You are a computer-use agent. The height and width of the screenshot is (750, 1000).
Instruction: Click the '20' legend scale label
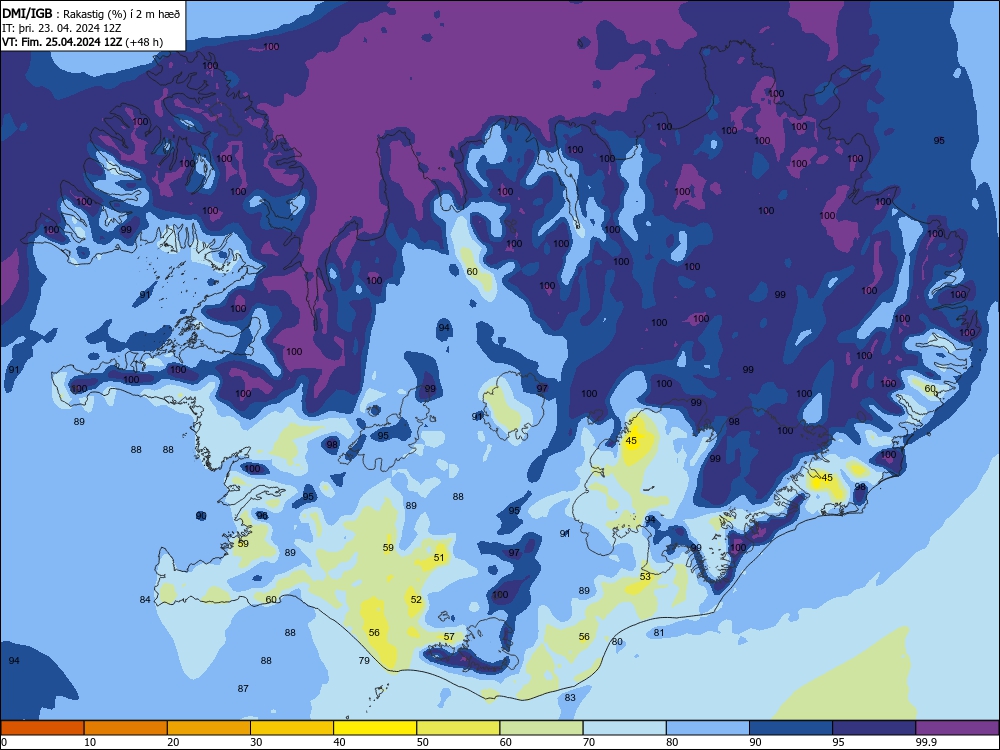173,742
